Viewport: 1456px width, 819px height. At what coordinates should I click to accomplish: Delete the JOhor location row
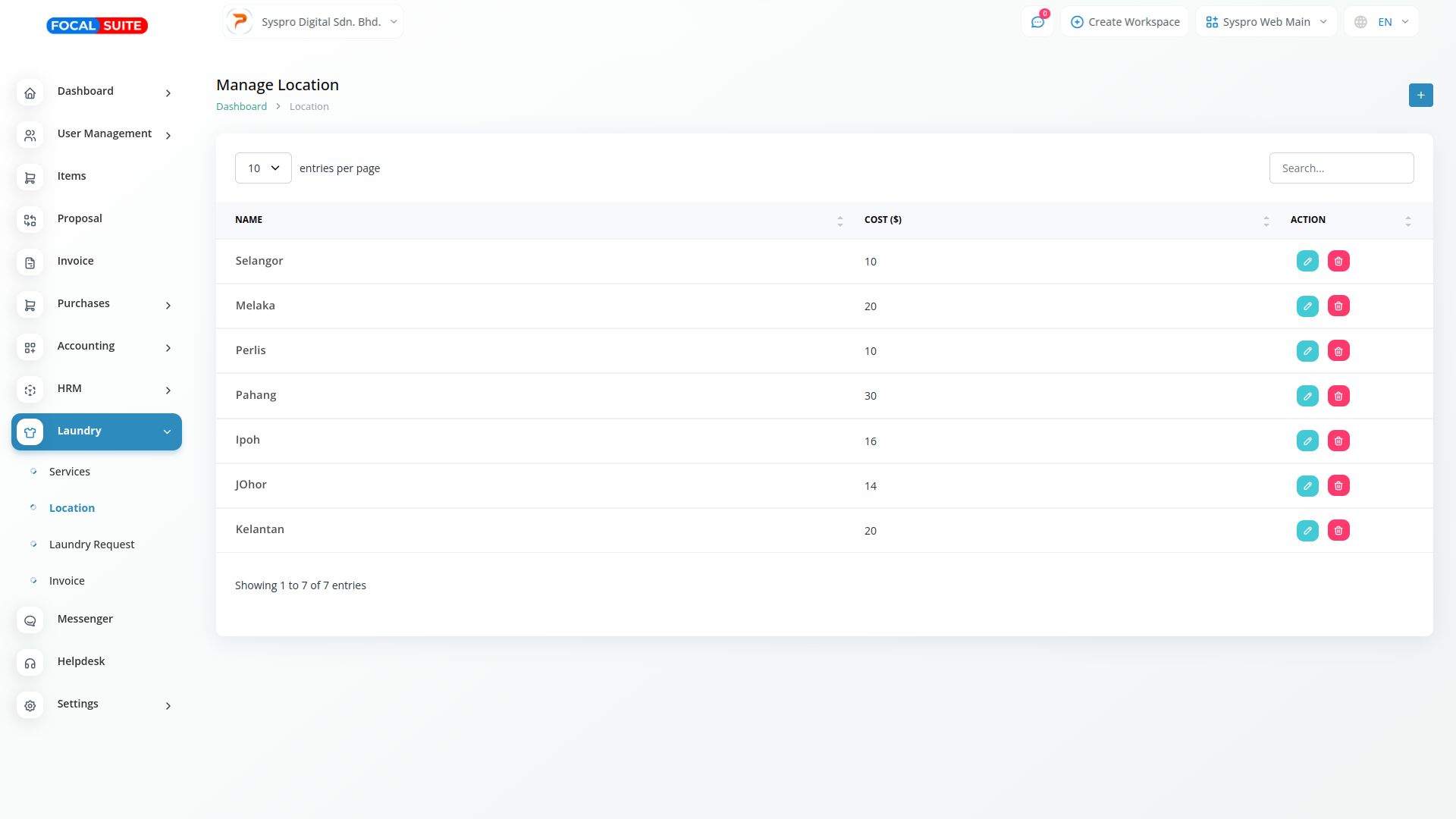1338,486
